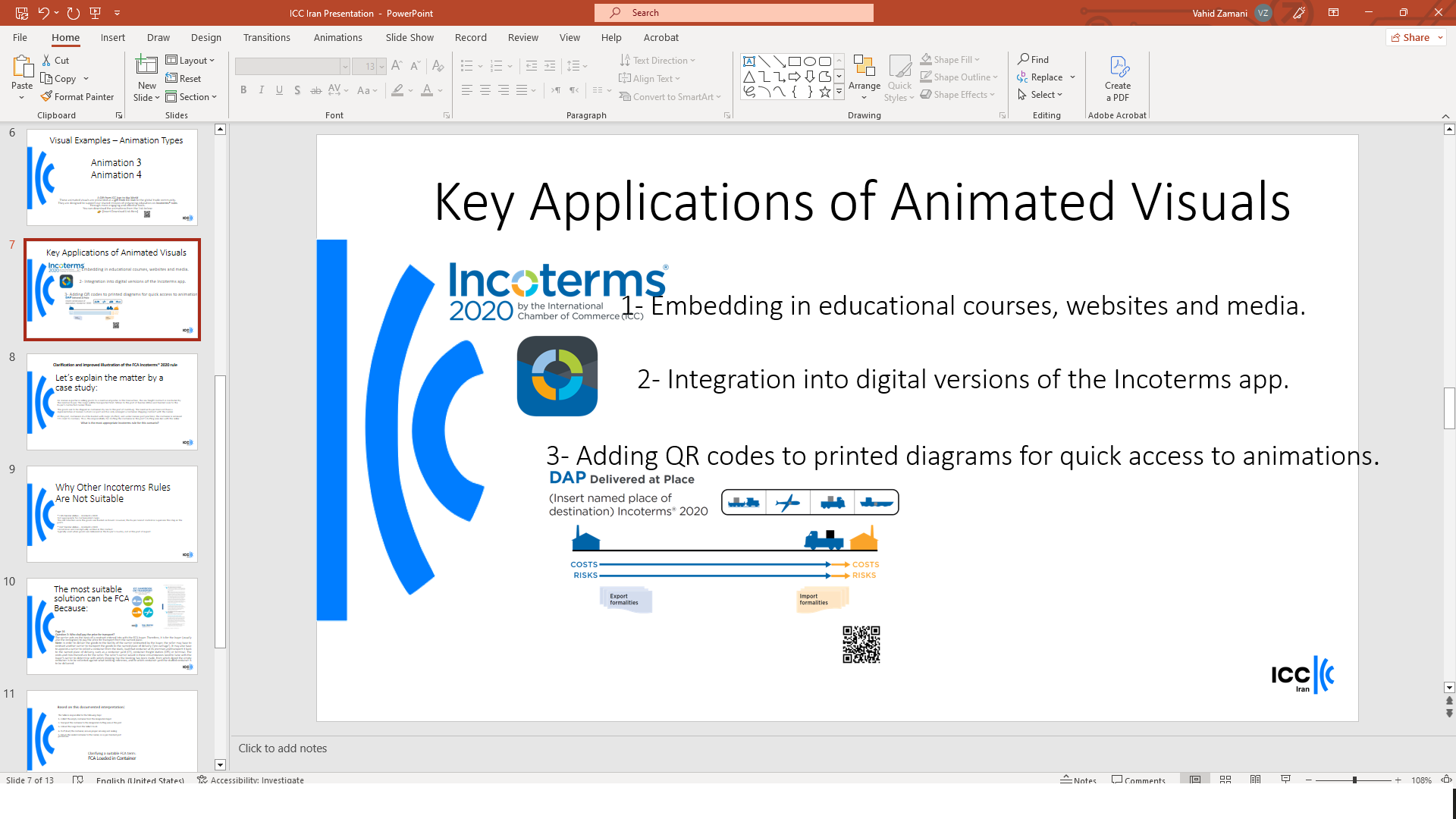Click the Copy button

pyautogui.click(x=59, y=79)
